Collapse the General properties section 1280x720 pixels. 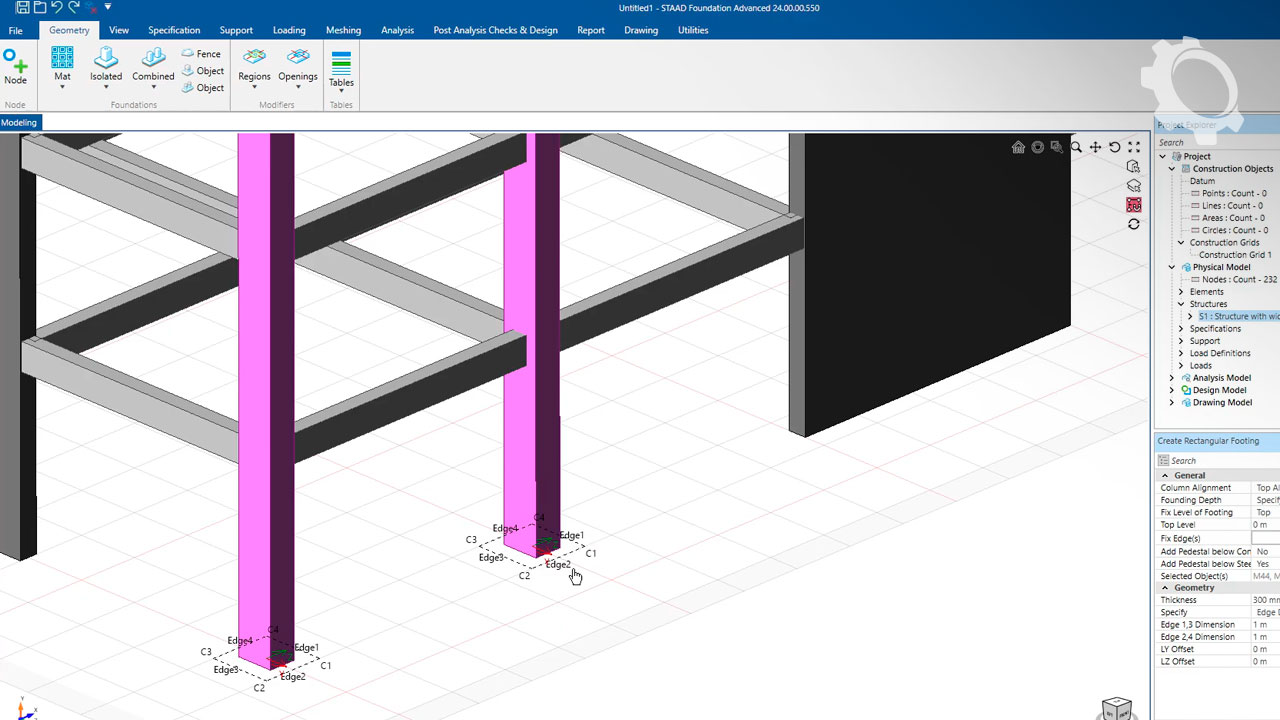click(x=1165, y=476)
